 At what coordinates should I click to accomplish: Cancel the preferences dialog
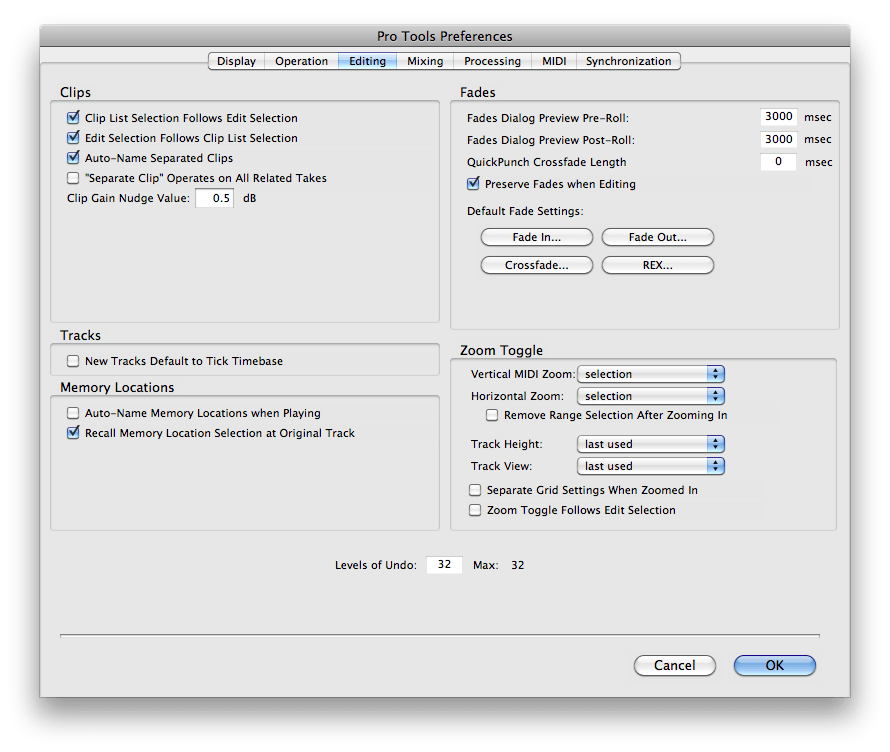click(675, 665)
